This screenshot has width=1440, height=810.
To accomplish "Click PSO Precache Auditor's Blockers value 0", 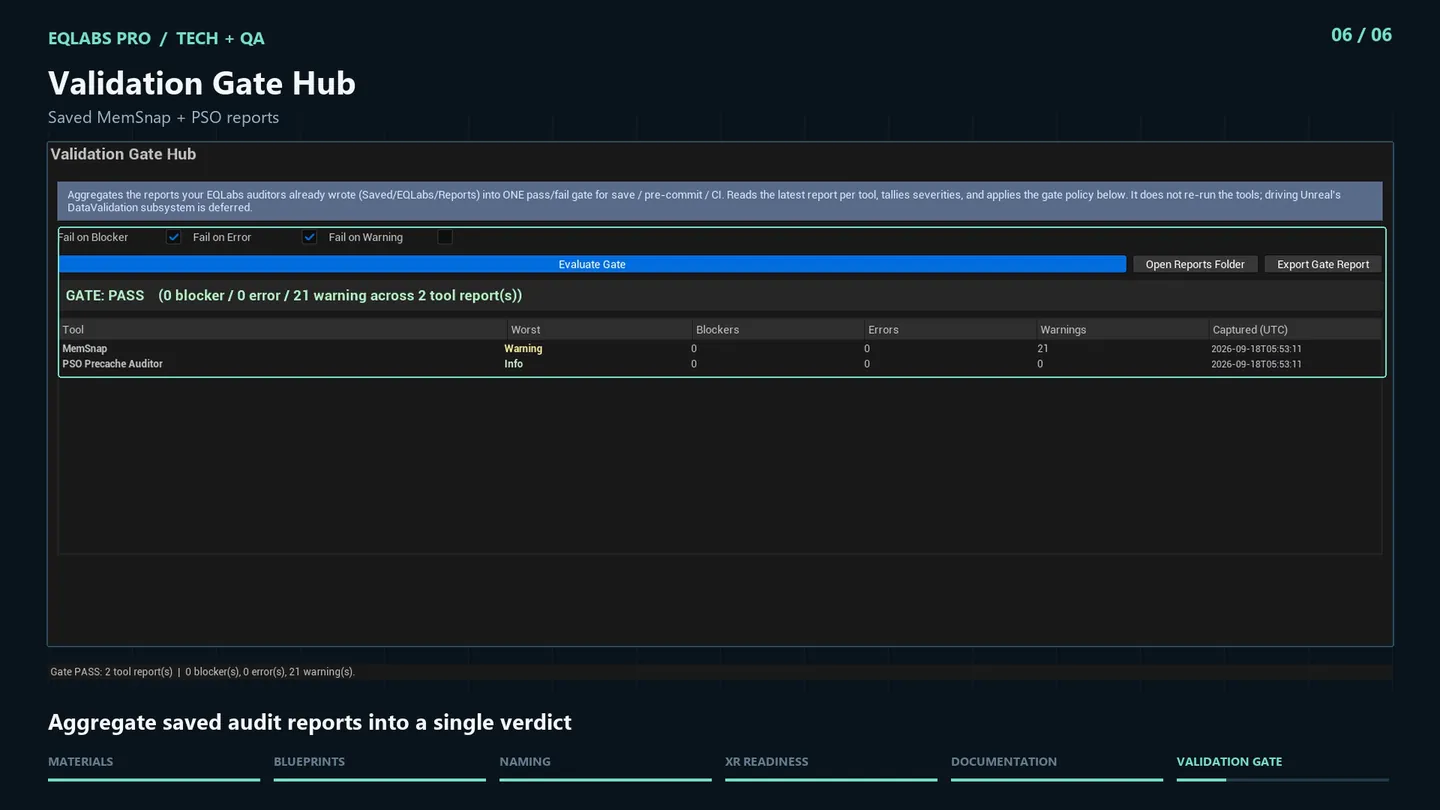I will coord(694,364).
